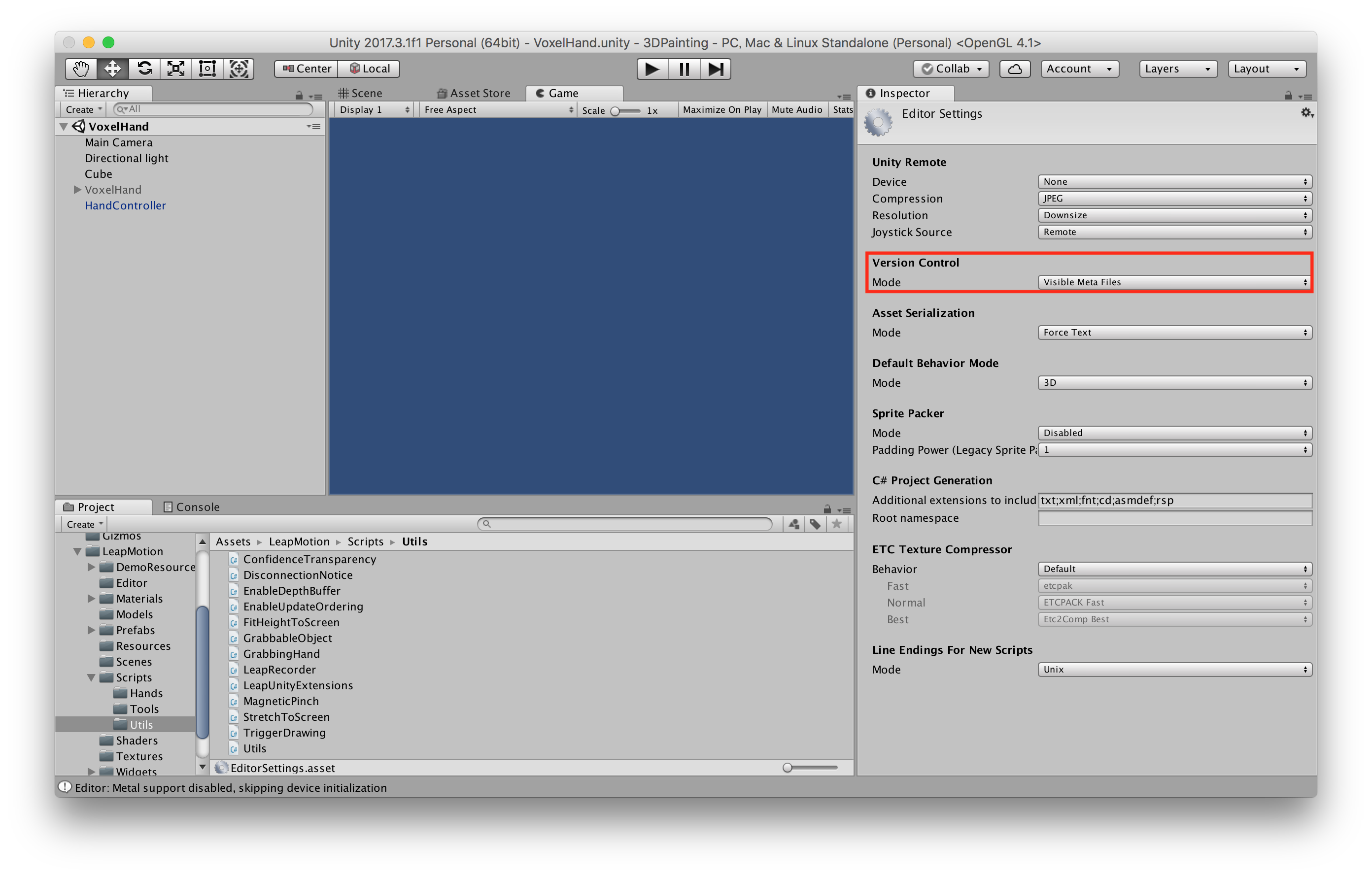Select the Hand tool
Screen dimensions: 1372x876
tap(81, 69)
